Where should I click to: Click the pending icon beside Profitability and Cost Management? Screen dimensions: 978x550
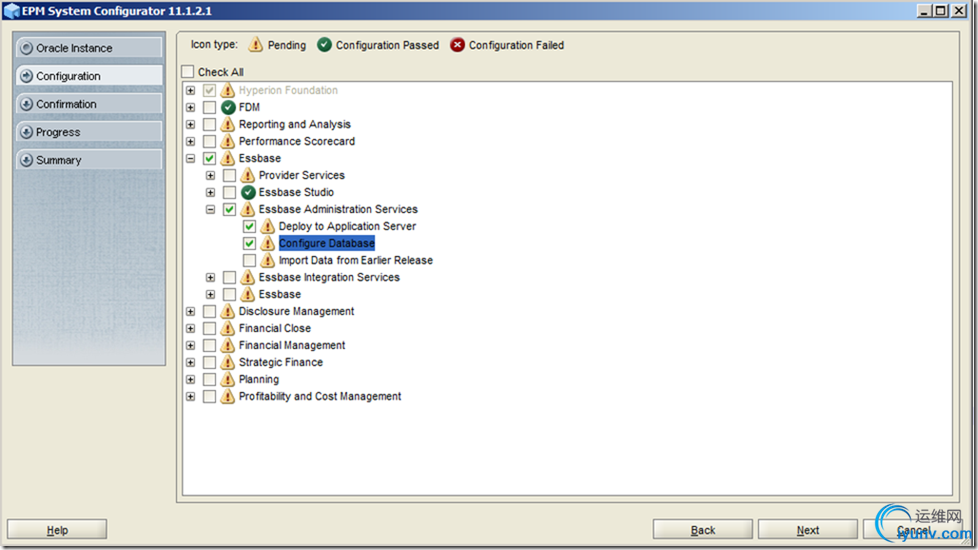pos(228,396)
